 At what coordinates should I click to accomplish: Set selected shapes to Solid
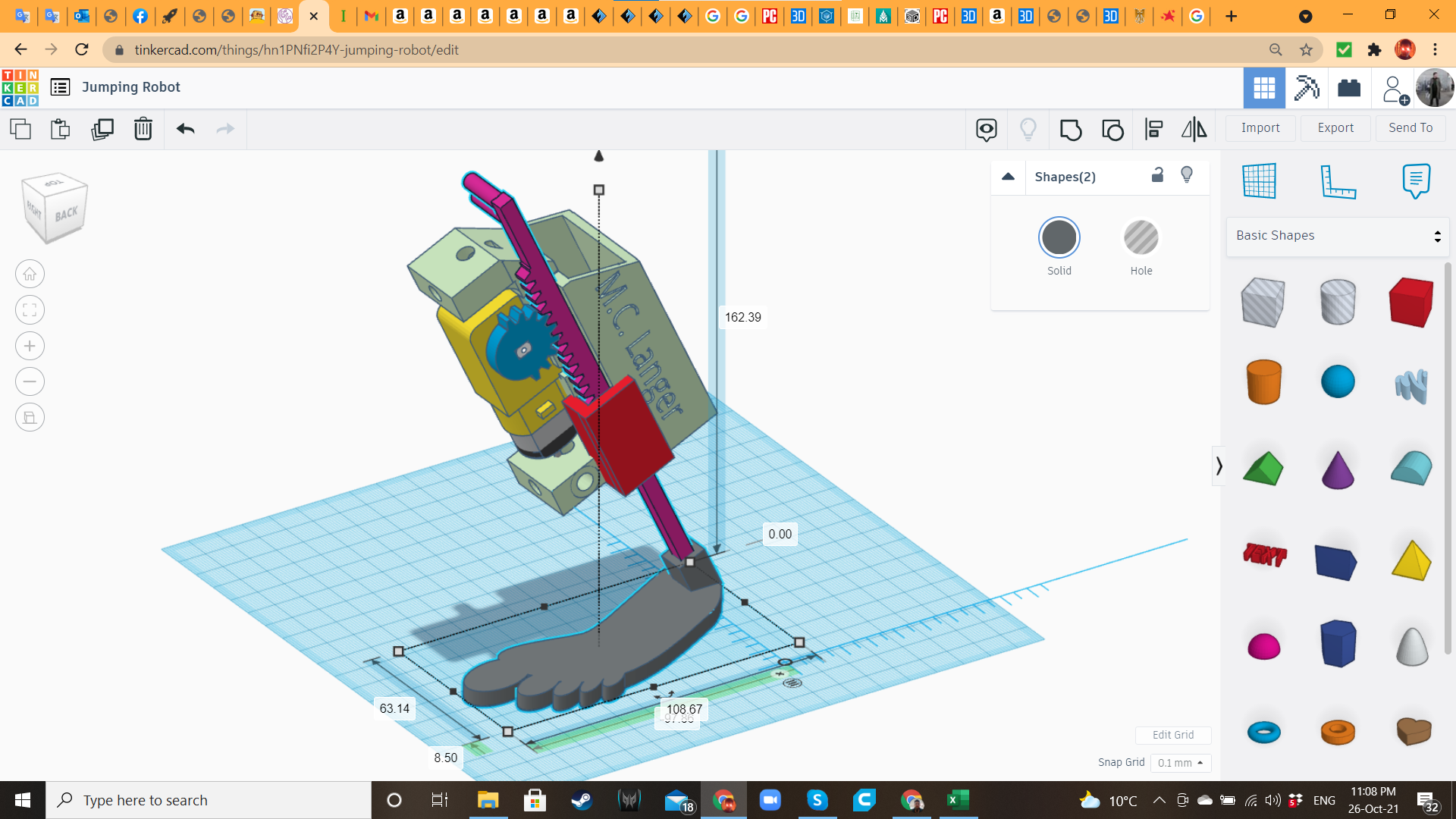click(x=1059, y=238)
